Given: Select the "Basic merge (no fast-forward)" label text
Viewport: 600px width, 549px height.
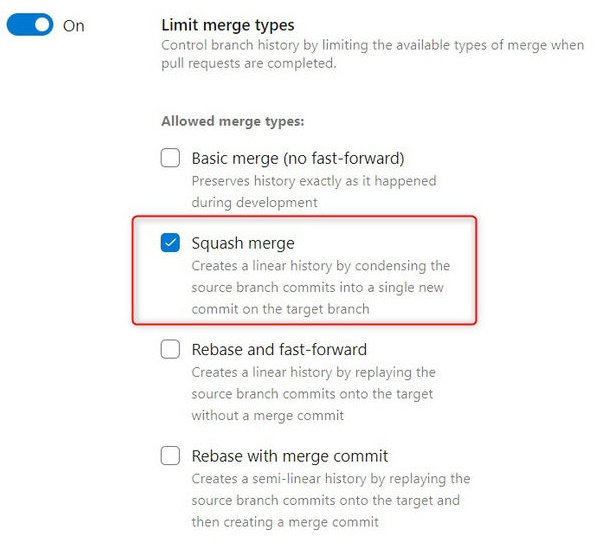Looking at the screenshot, I should point(297,158).
